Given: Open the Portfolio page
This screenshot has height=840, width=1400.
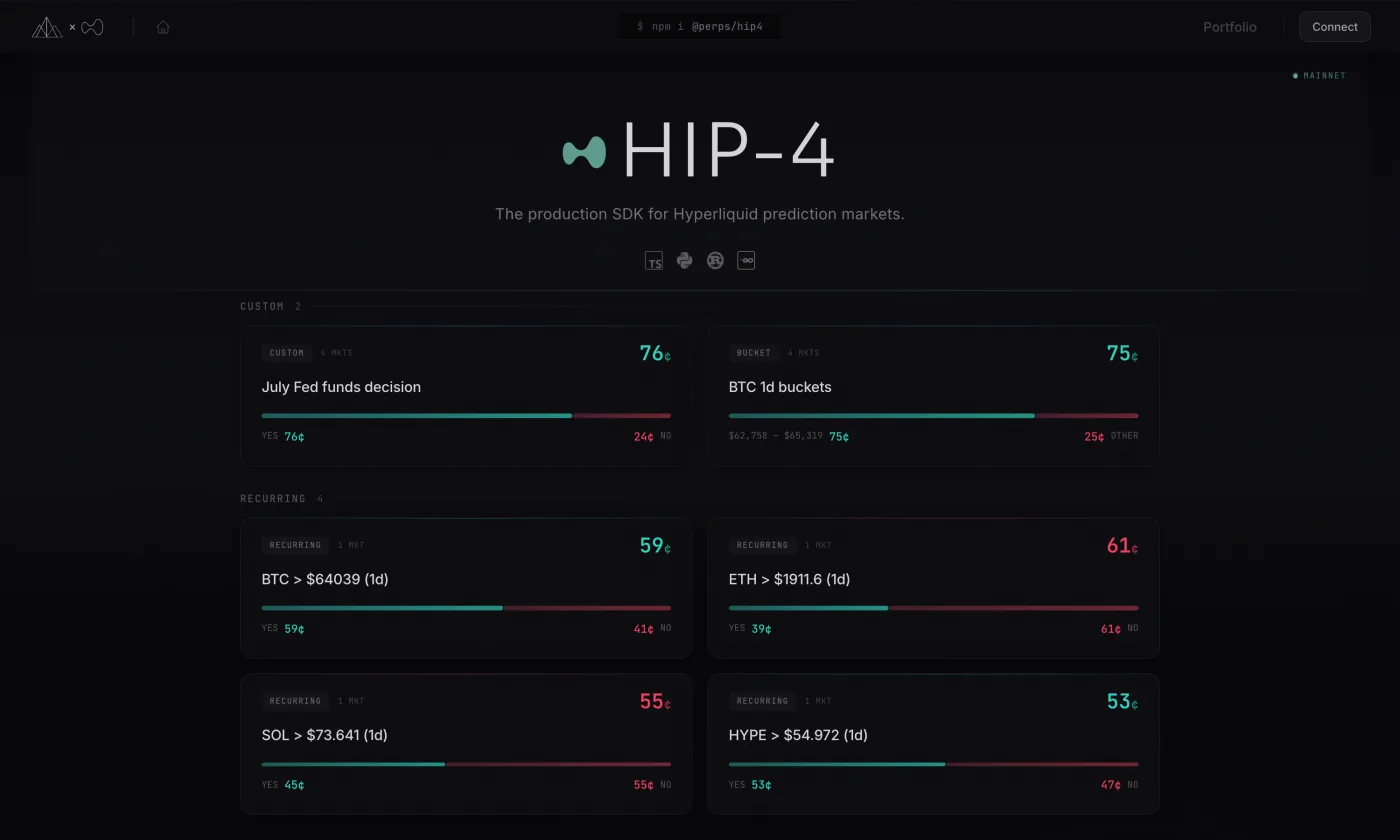Looking at the screenshot, I should click(x=1229, y=27).
